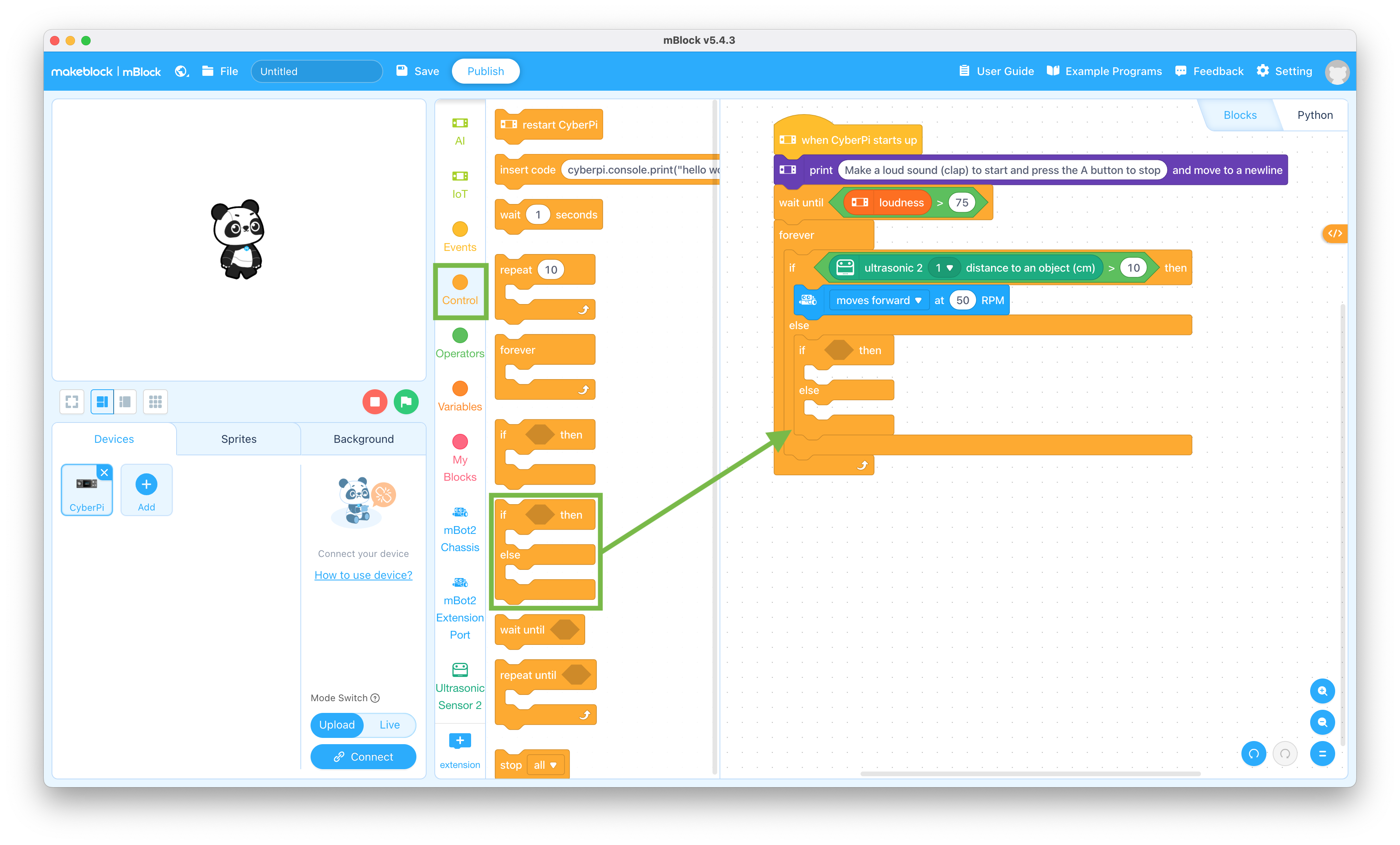Select the CyberPi device thumbnail
1400x845 pixels.
click(x=86, y=490)
